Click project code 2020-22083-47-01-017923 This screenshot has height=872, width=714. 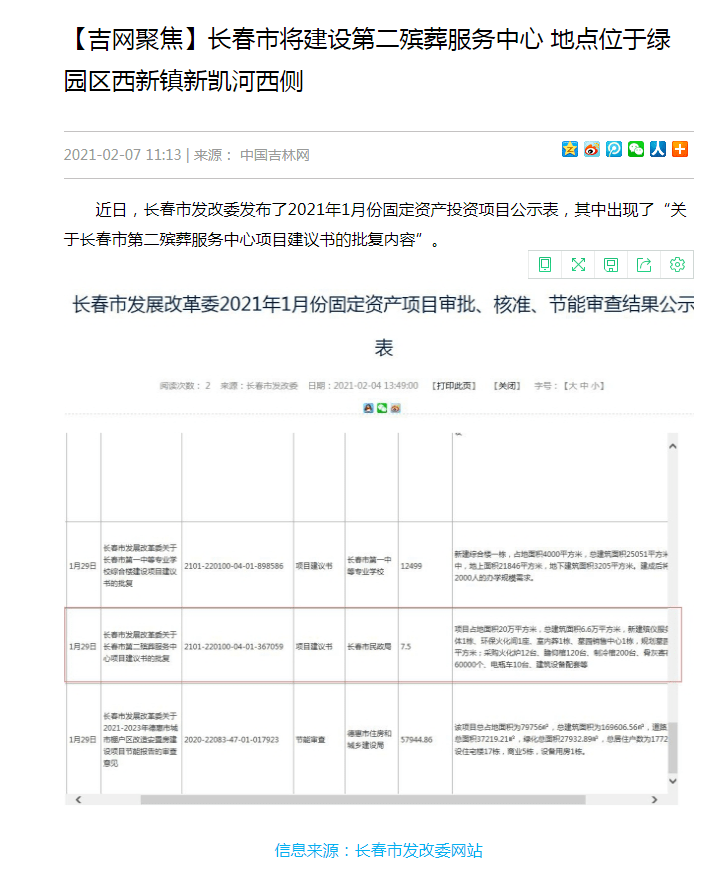pyautogui.click(x=231, y=740)
